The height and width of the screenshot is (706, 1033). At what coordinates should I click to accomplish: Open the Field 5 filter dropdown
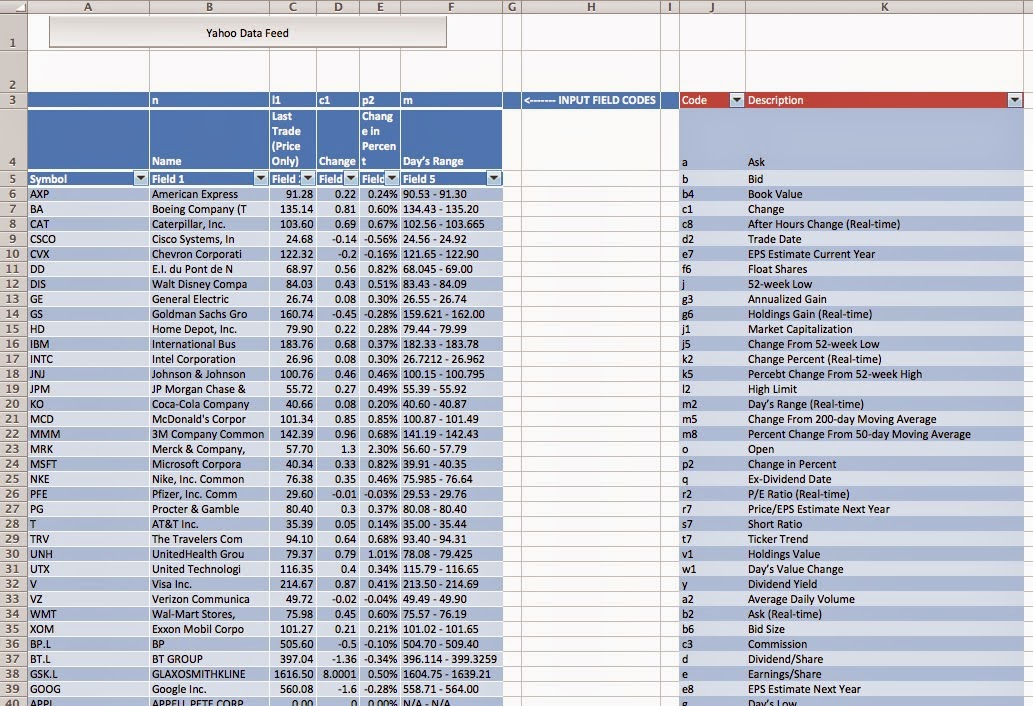pyautogui.click(x=494, y=178)
